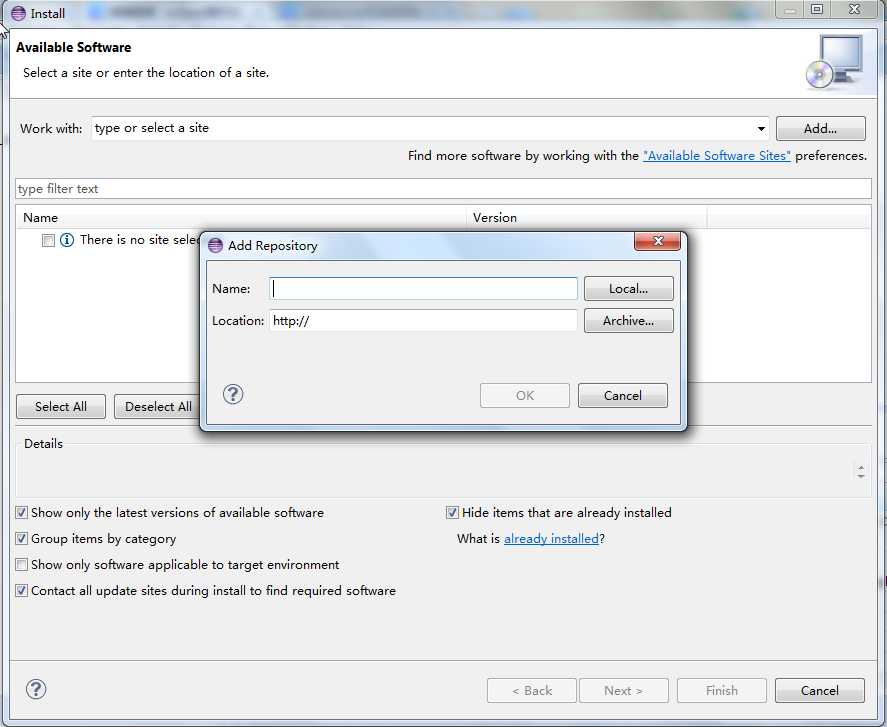Image resolution: width=887 pixels, height=727 pixels.
Task: Click the Name column header
Action: 240,217
